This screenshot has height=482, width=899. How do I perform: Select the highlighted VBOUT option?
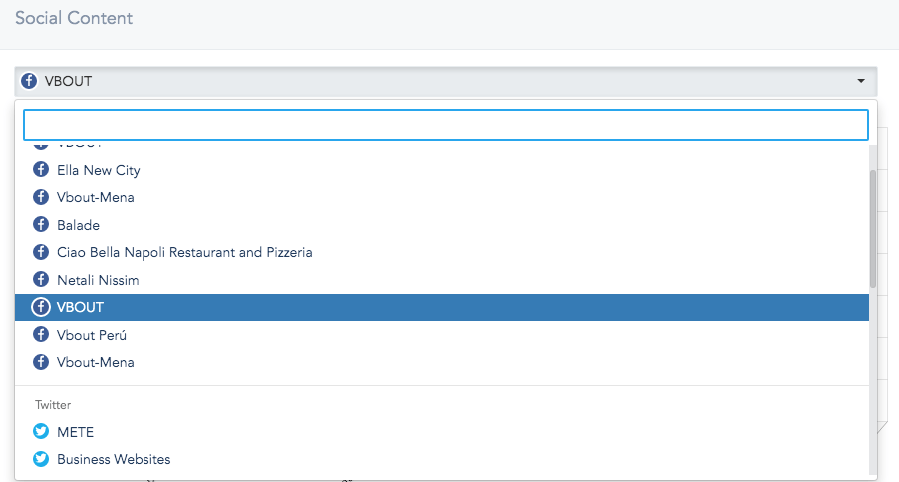(441, 307)
